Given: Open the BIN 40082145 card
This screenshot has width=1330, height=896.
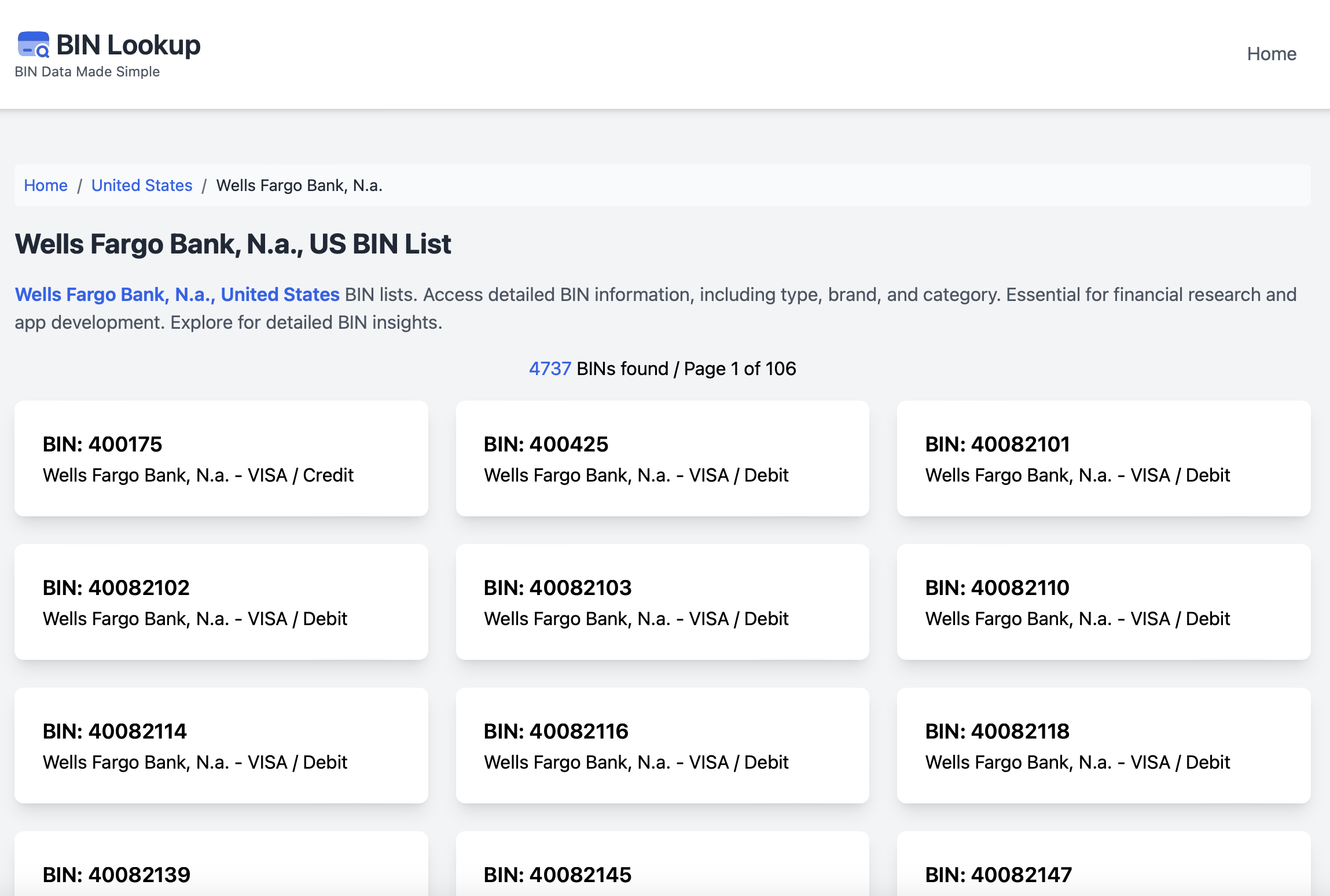Looking at the screenshot, I should coord(662,864).
